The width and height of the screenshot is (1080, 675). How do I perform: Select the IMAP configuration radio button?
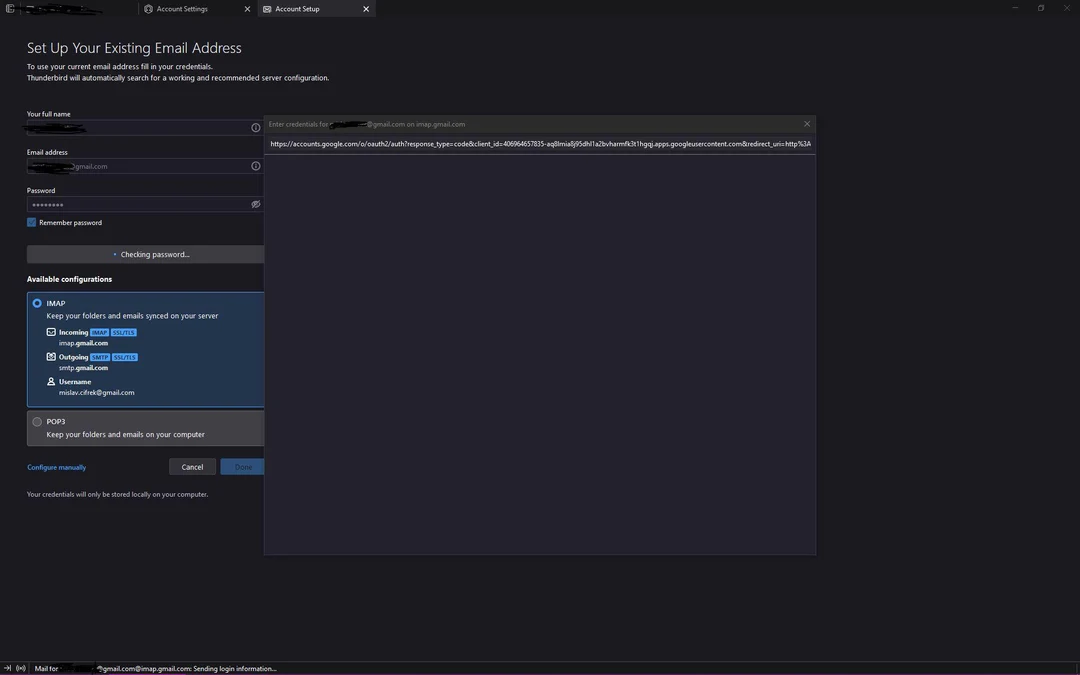[37, 302]
